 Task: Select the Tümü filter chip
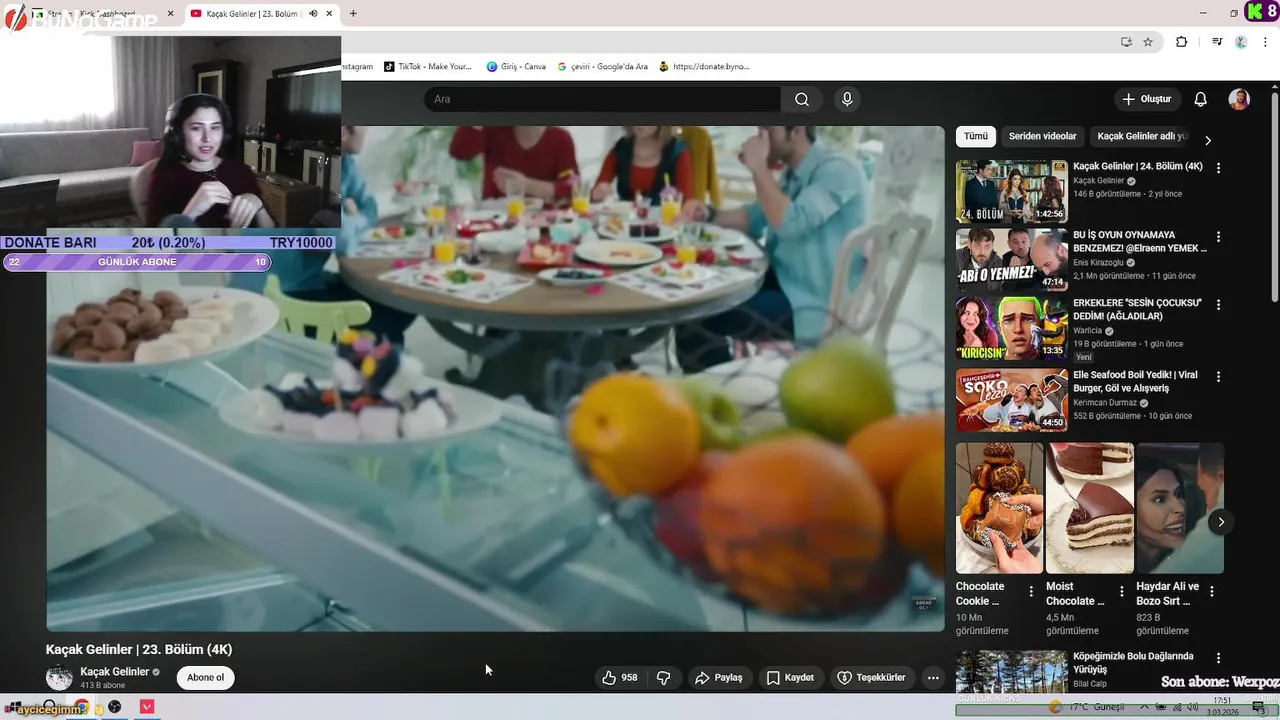pyautogui.click(x=976, y=137)
